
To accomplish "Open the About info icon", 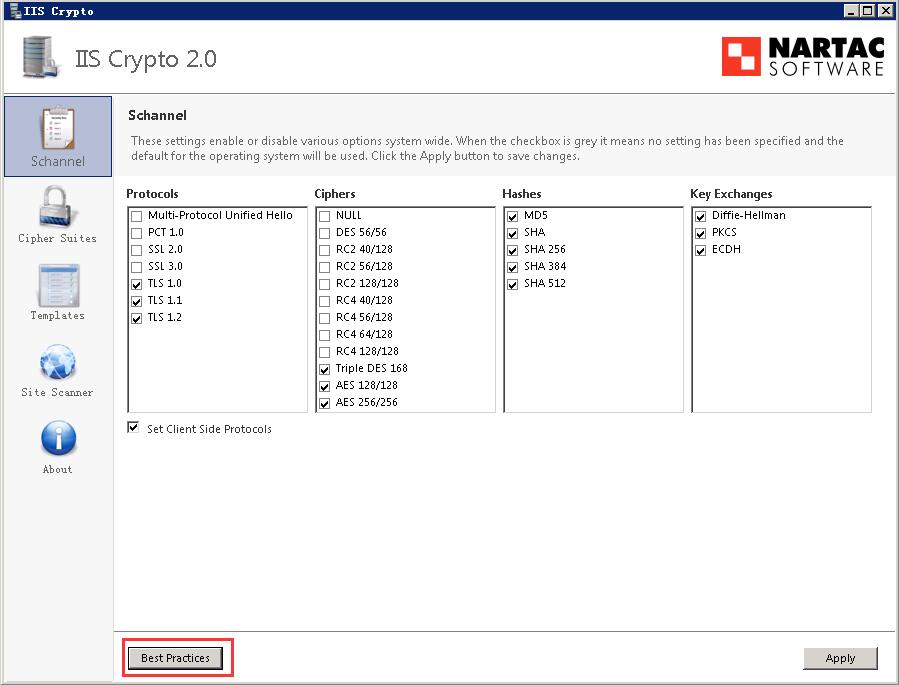I will point(58,439).
